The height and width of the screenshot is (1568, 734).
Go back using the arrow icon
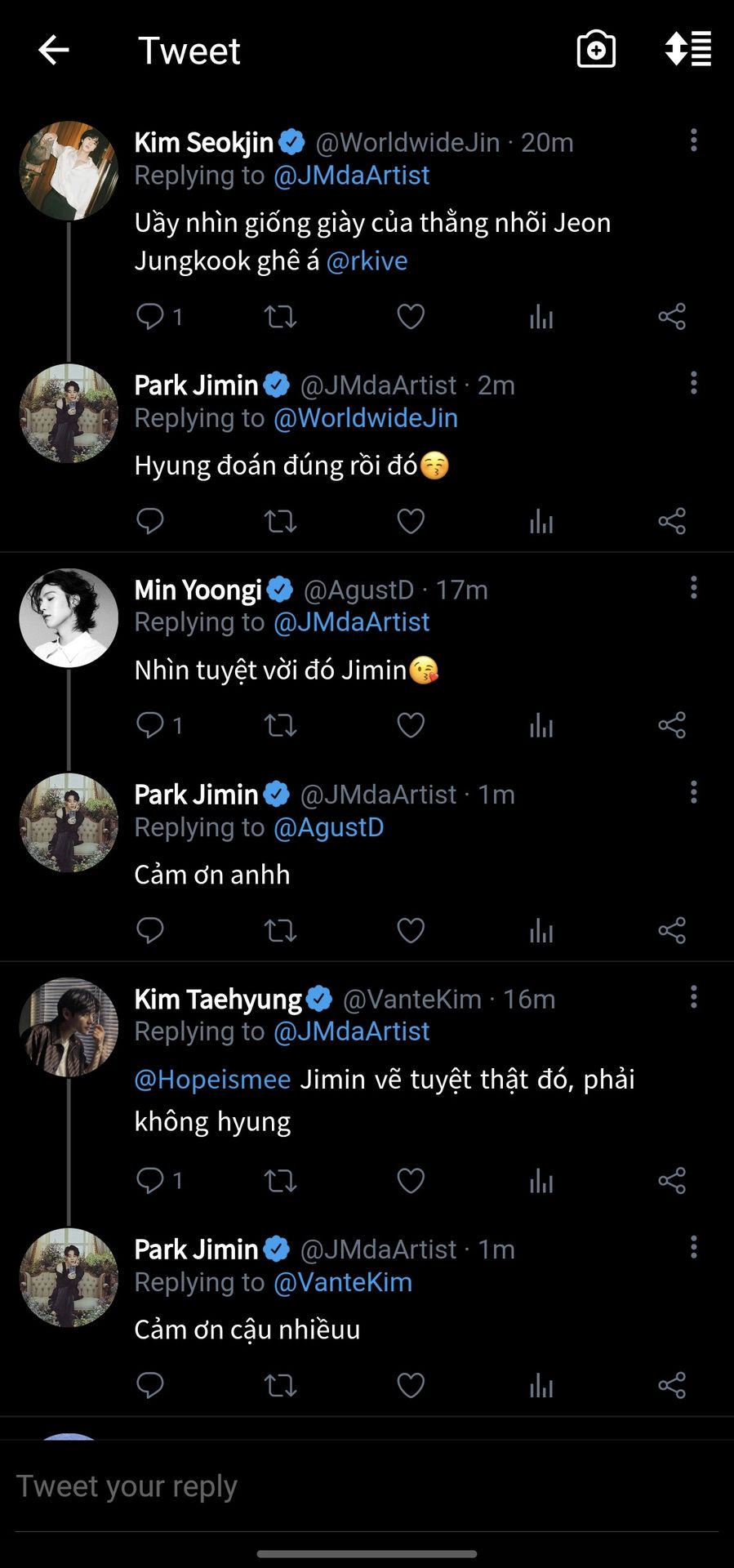point(54,51)
